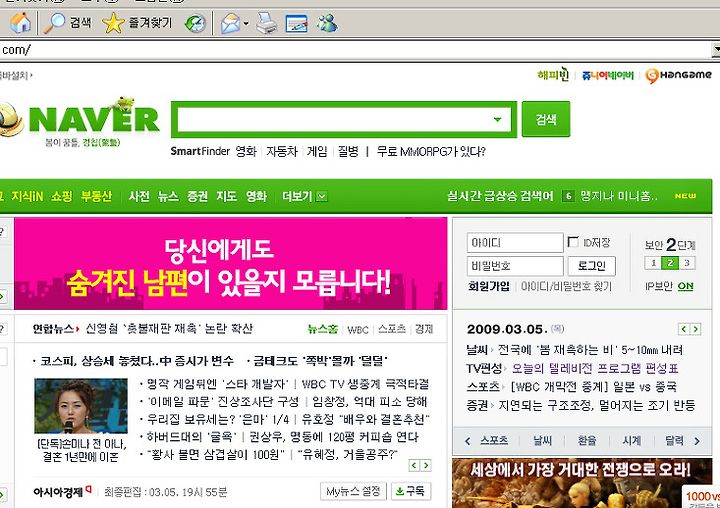Click the 비밀번호 password field
720x508 pixels.
click(515, 266)
